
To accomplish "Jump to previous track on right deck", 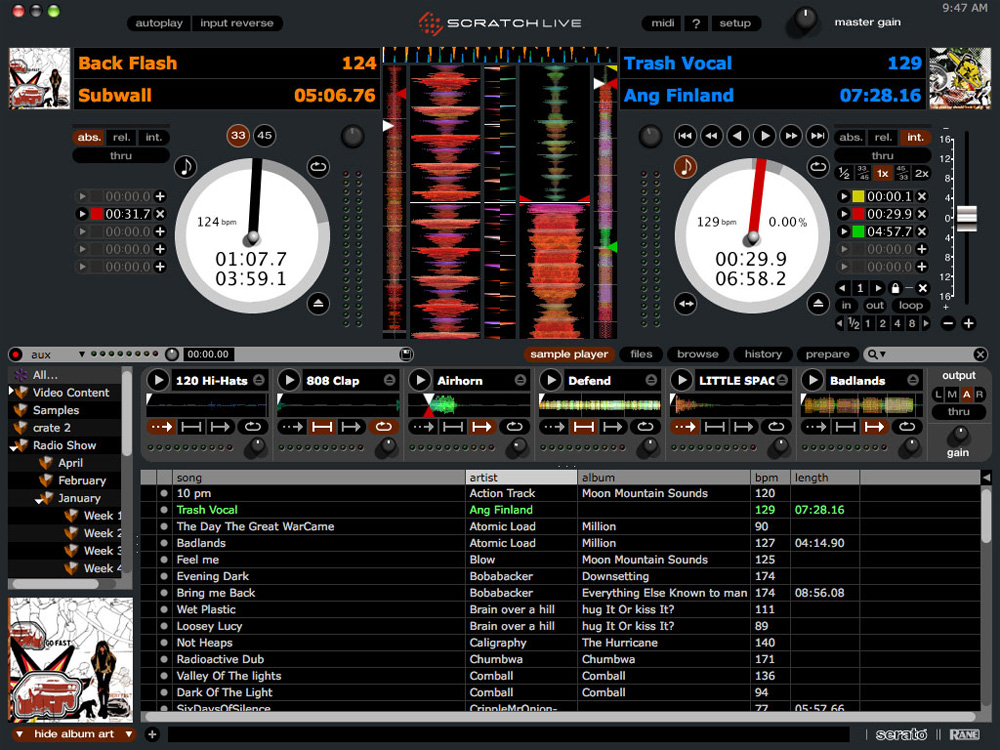I will (686, 135).
